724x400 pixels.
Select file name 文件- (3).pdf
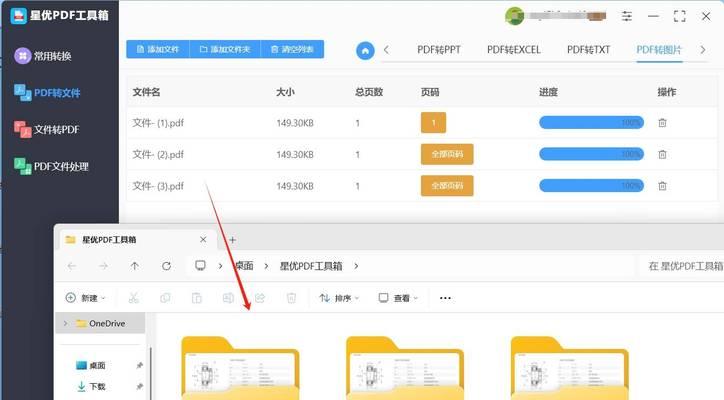coord(158,186)
